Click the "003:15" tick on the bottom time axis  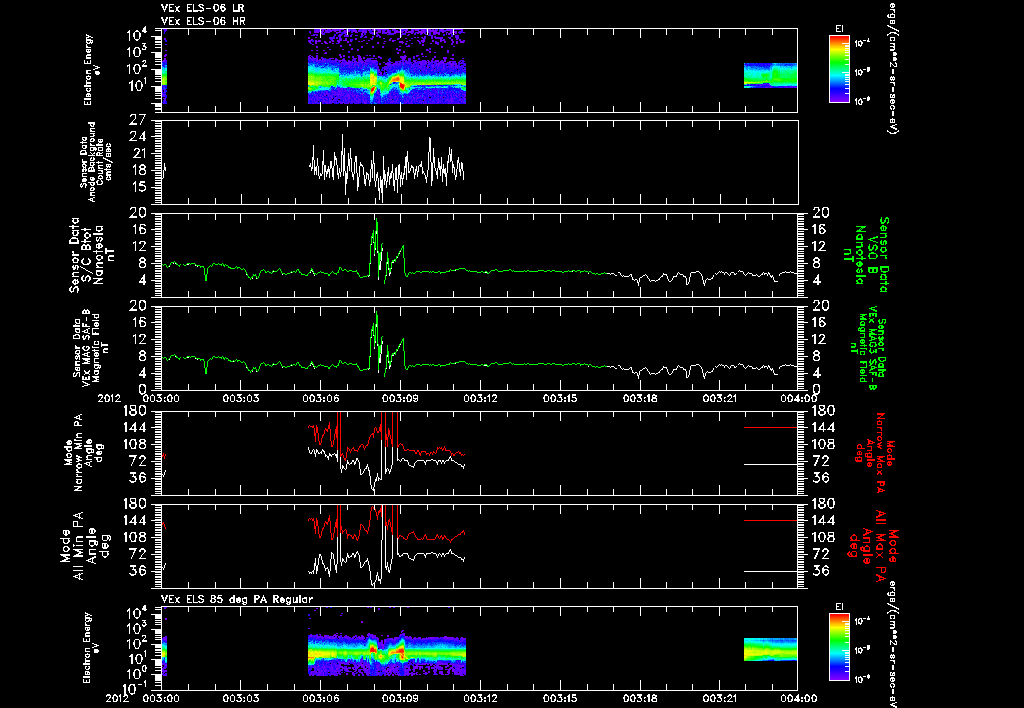click(x=560, y=698)
